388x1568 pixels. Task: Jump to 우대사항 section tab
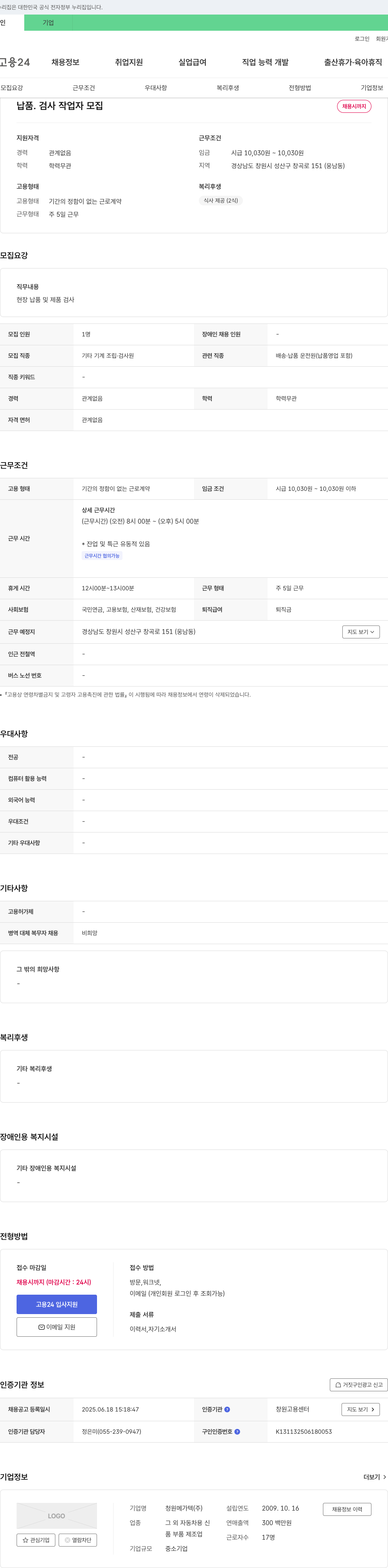click(156, 88)
